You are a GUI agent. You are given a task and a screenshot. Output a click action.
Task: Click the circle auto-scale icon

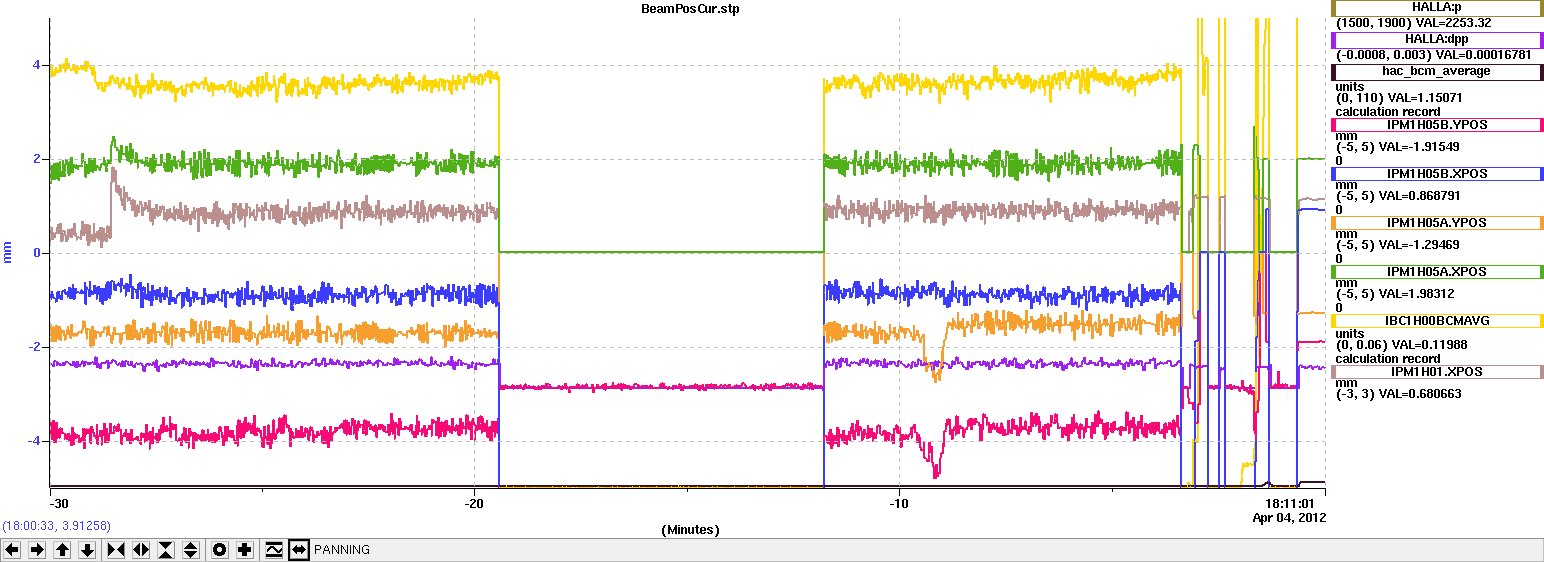[220, 550]
